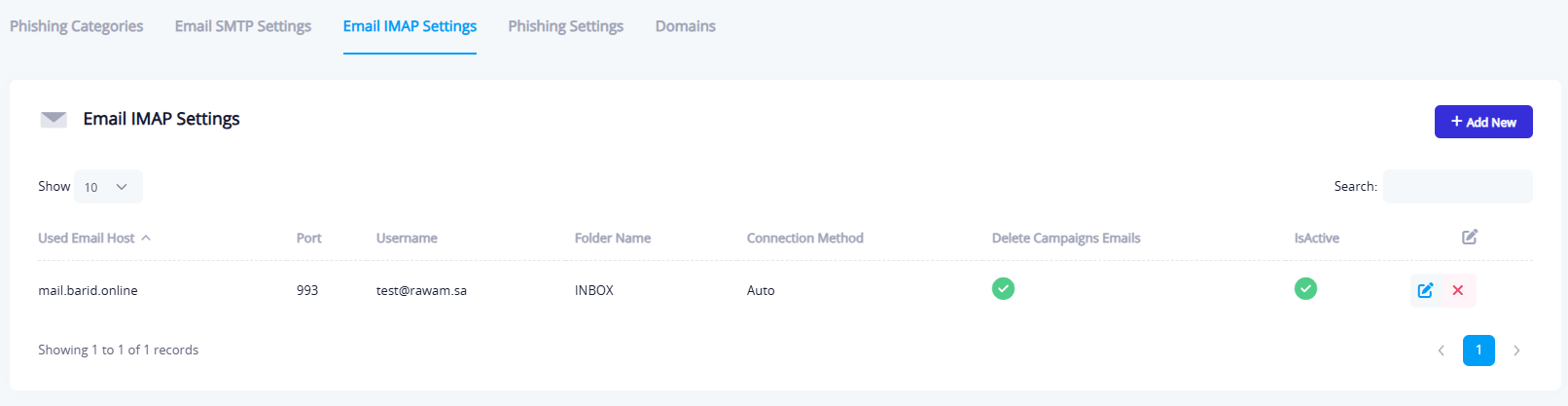Click the Delete Campaigns Emails green checkmark
1568x406 pixels.
coord(1003,289)
